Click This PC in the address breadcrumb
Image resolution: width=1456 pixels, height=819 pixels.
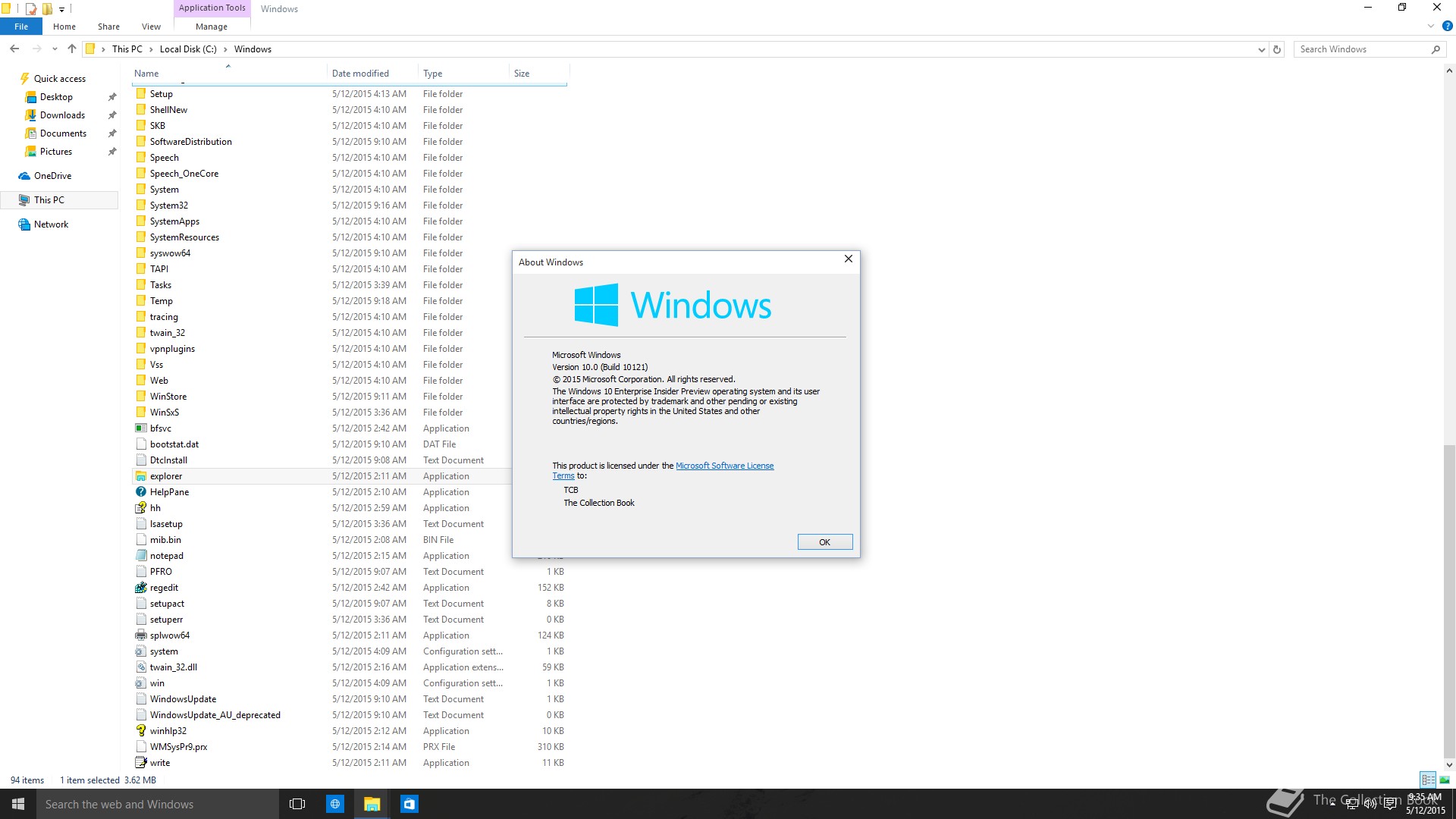click(127, 49)
